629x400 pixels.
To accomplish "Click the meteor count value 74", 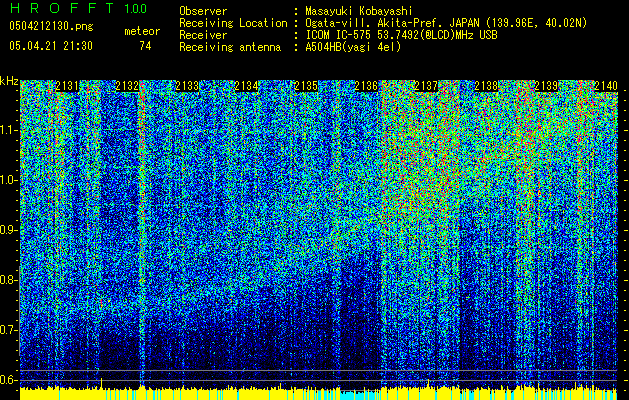I will tap(145, 46).
